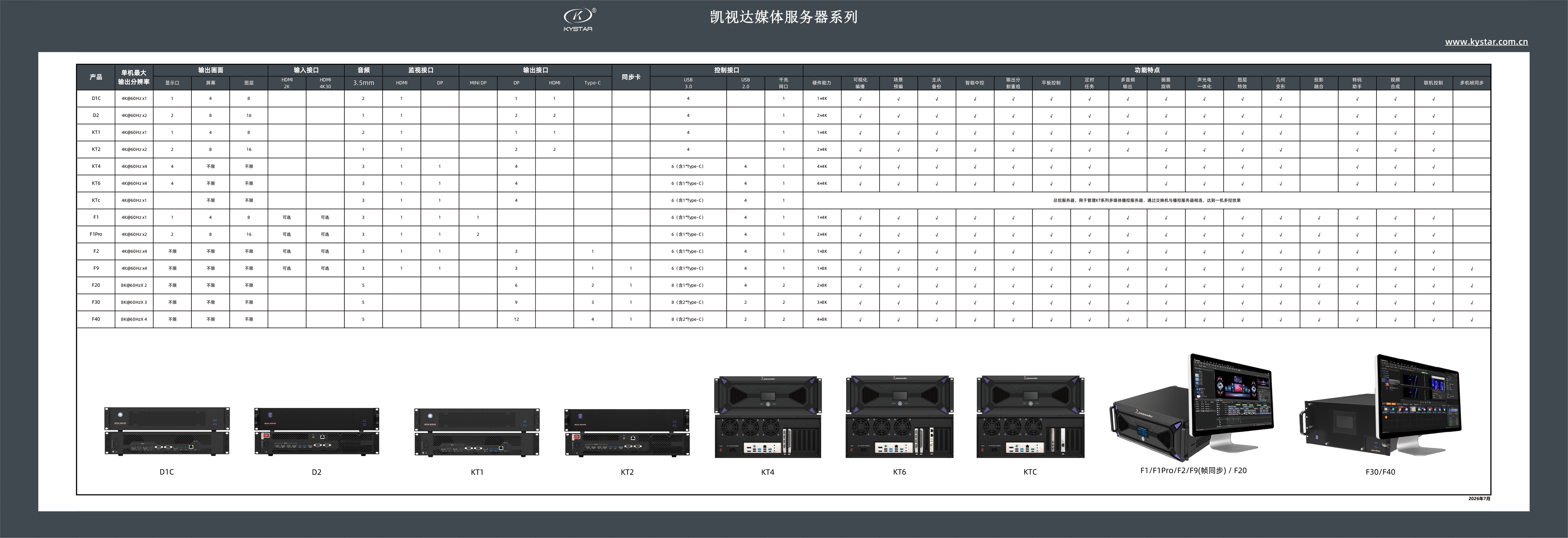Click the '2026年7月' date text
Screen dimensions: 1568x538
click(1479, 498)
